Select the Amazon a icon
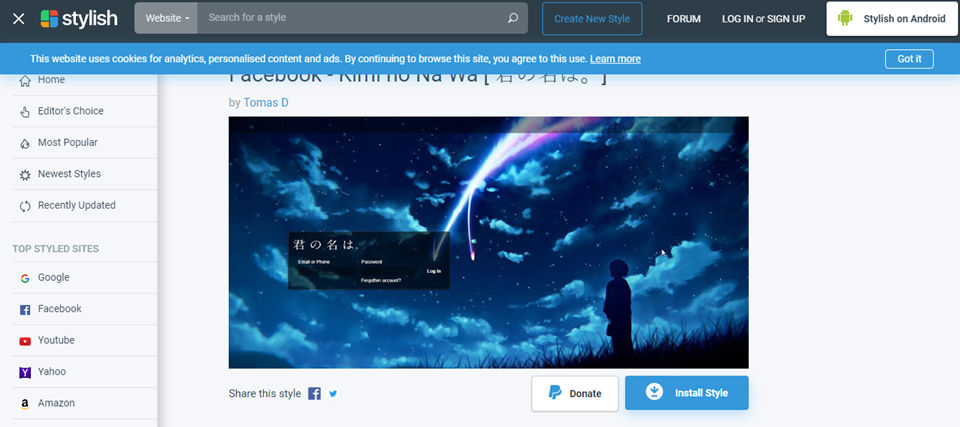The height and width of the screenshot is (427, 960). pyautogui.click(x=25, y=404)
